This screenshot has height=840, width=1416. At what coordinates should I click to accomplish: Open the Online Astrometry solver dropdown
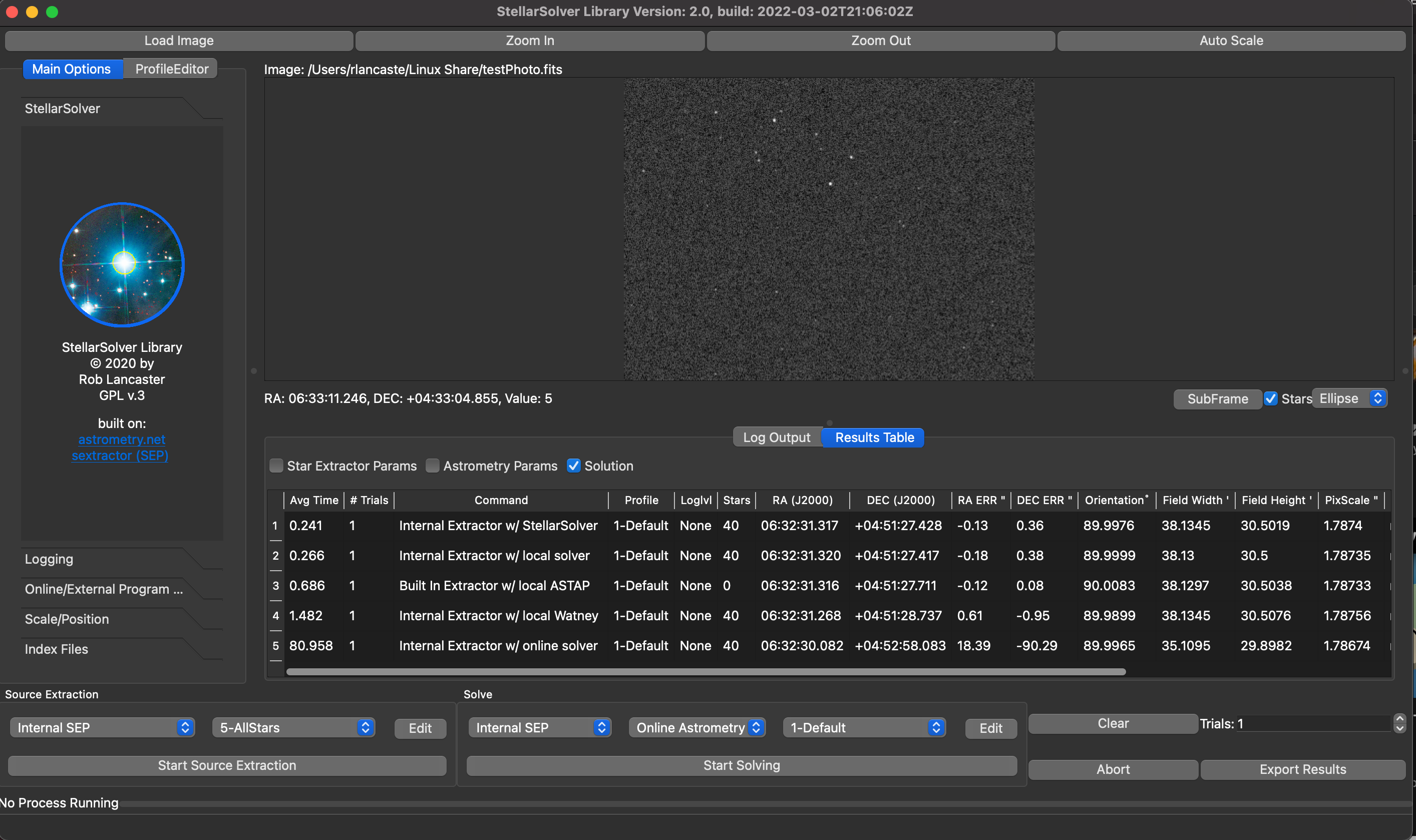[697, 727]
